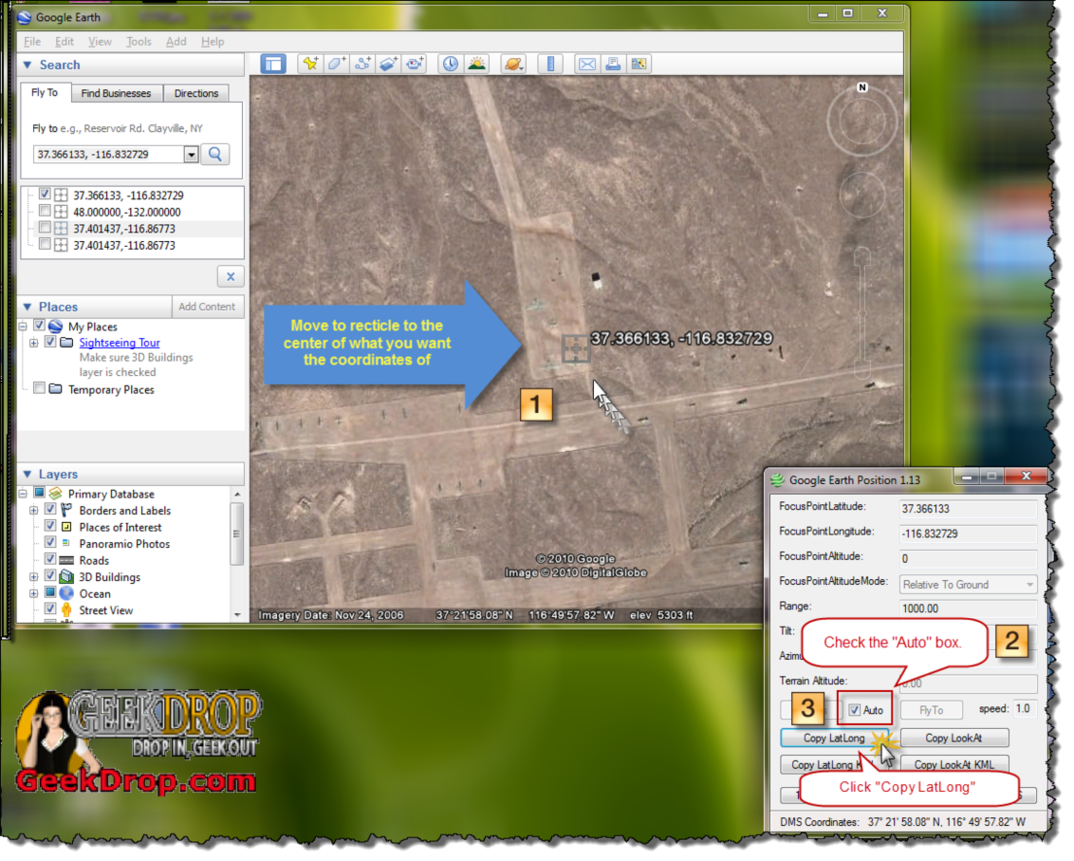This screenshot has height=861, width=1074.
Task: Click the Copy LookAt button
Action: coord(954,738)
